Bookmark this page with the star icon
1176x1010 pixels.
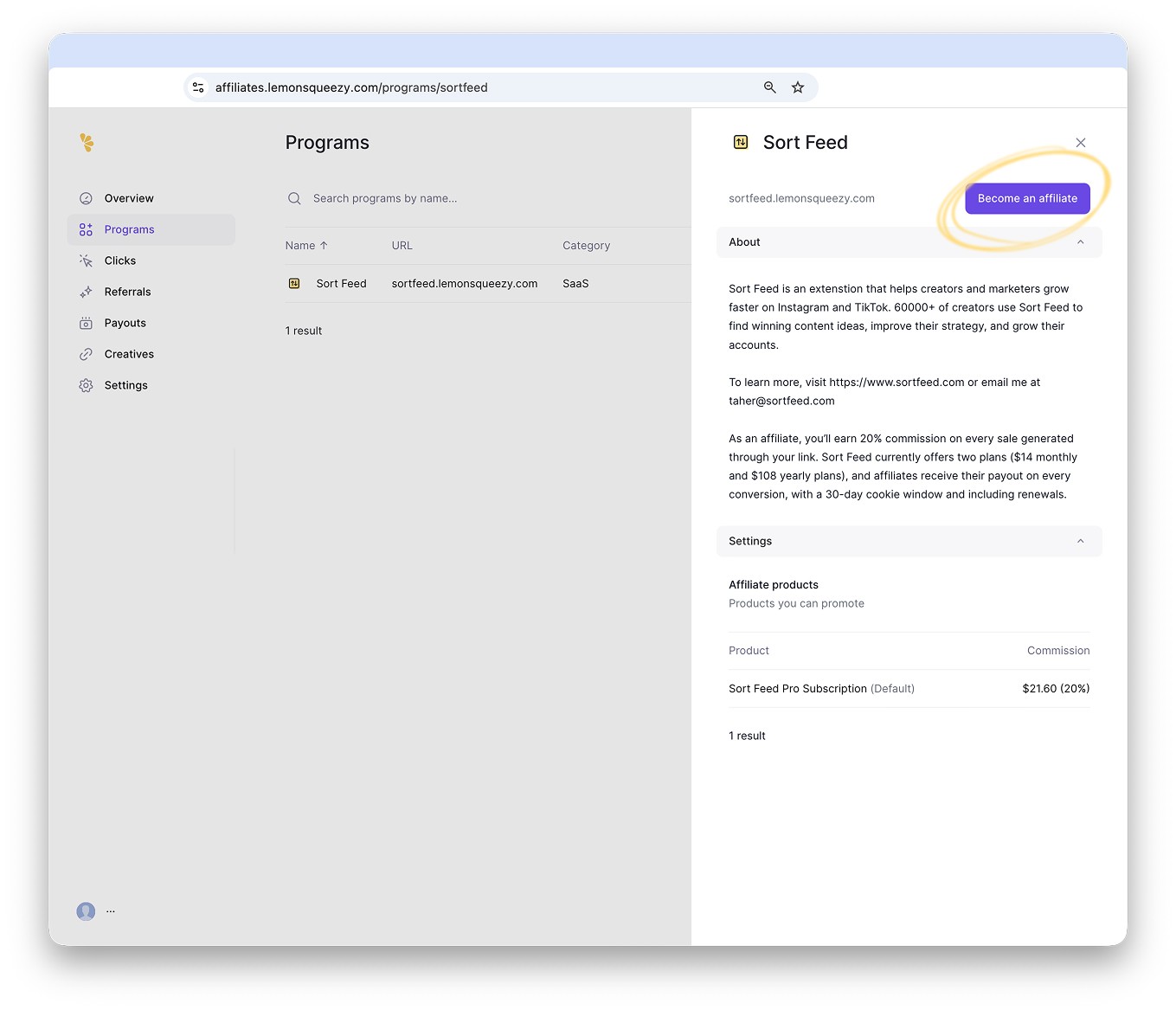[798, 87]
